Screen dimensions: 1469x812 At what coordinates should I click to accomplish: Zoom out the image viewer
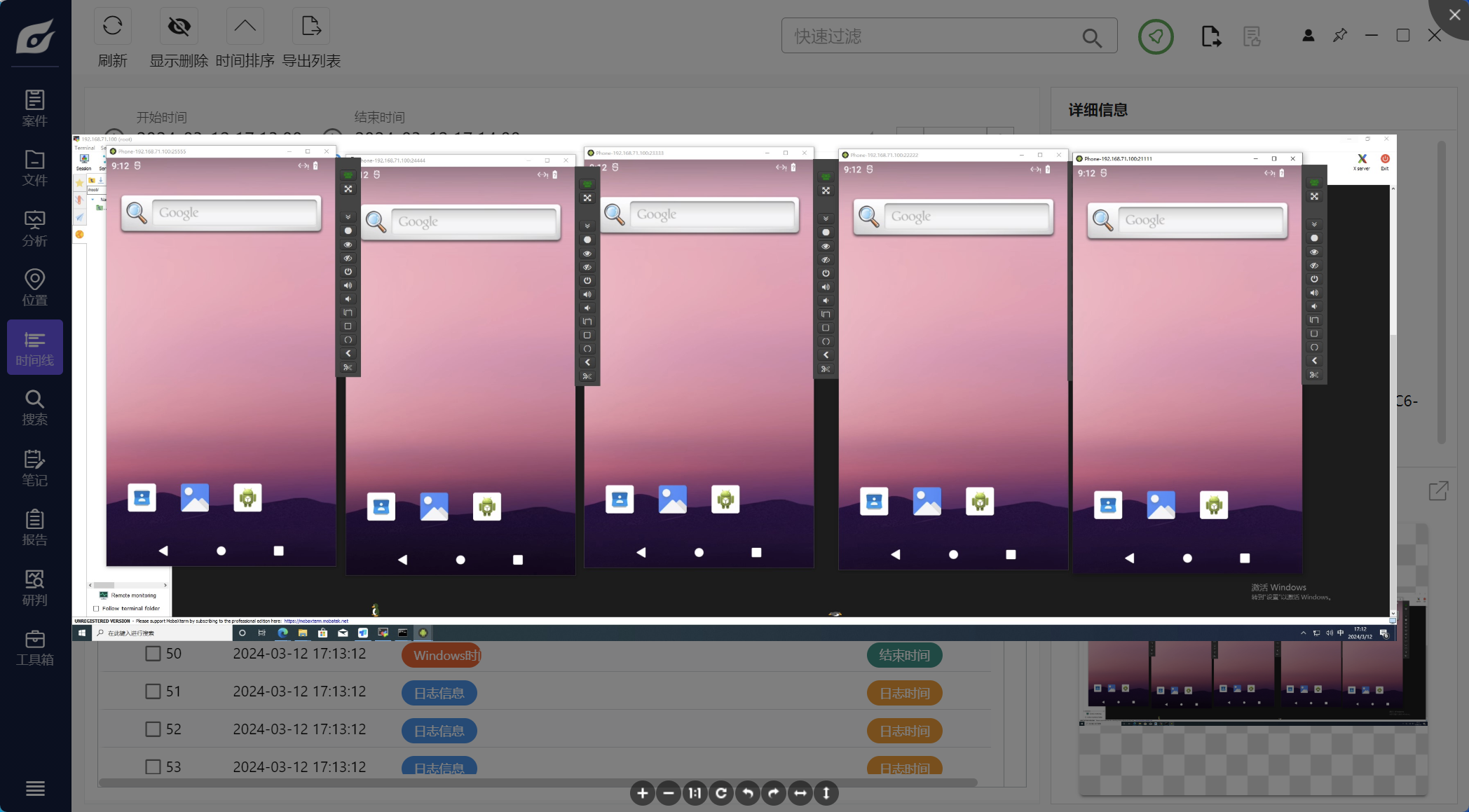669,793
